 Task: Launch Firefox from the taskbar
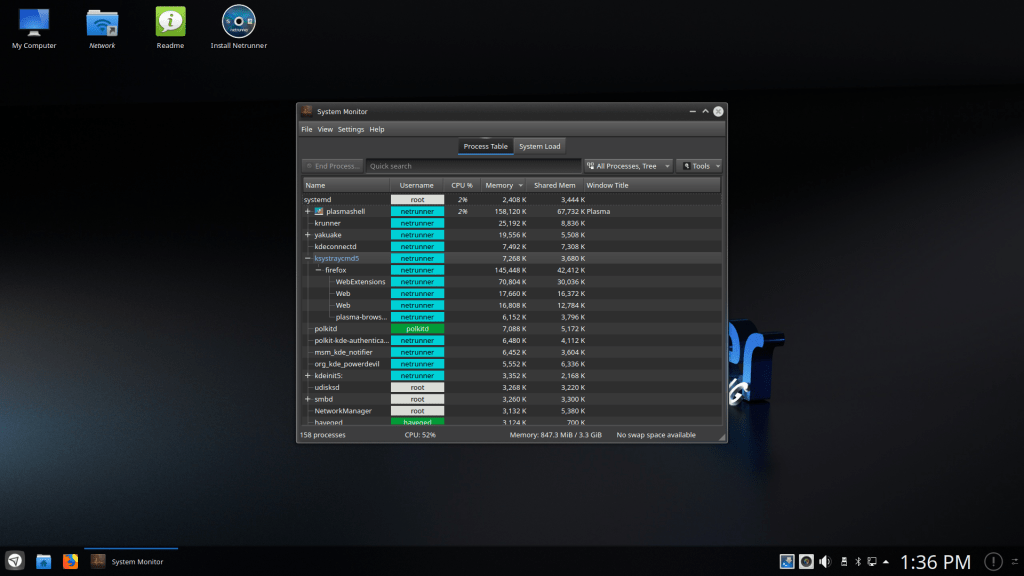[x=71, y=562]
